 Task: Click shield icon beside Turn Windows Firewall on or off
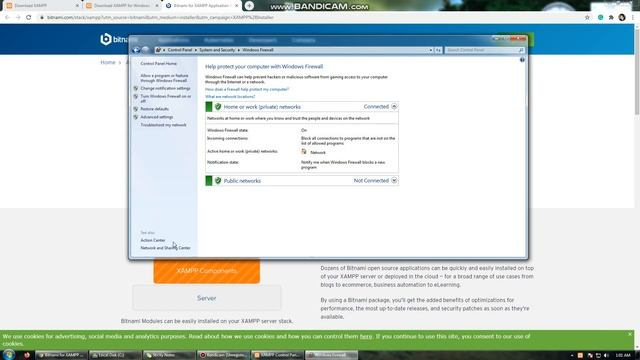(136, 96)
